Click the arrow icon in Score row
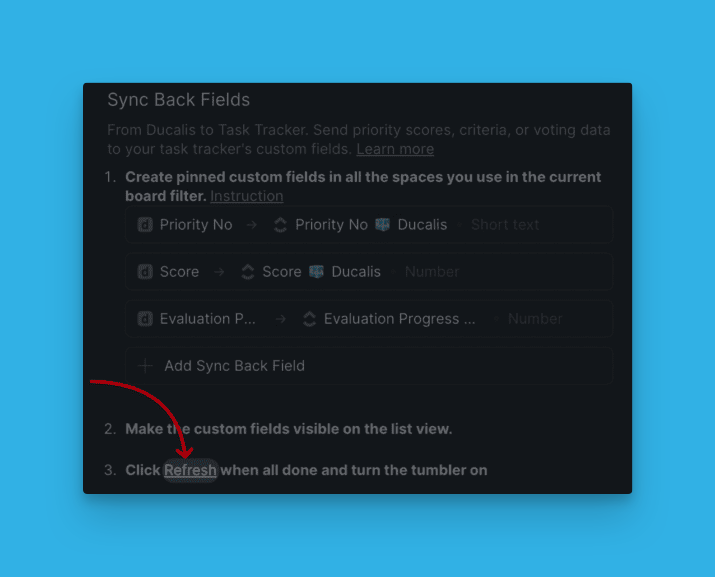This screenshot has height=577, width=715. 219,272
